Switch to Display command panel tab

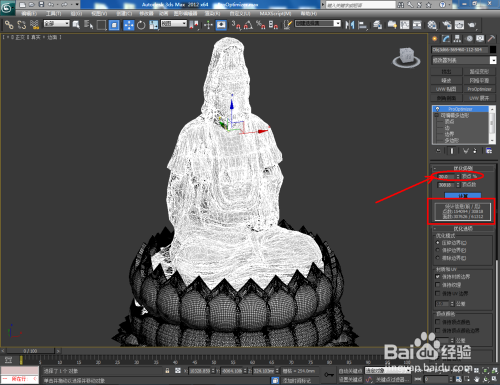point(480,39)
